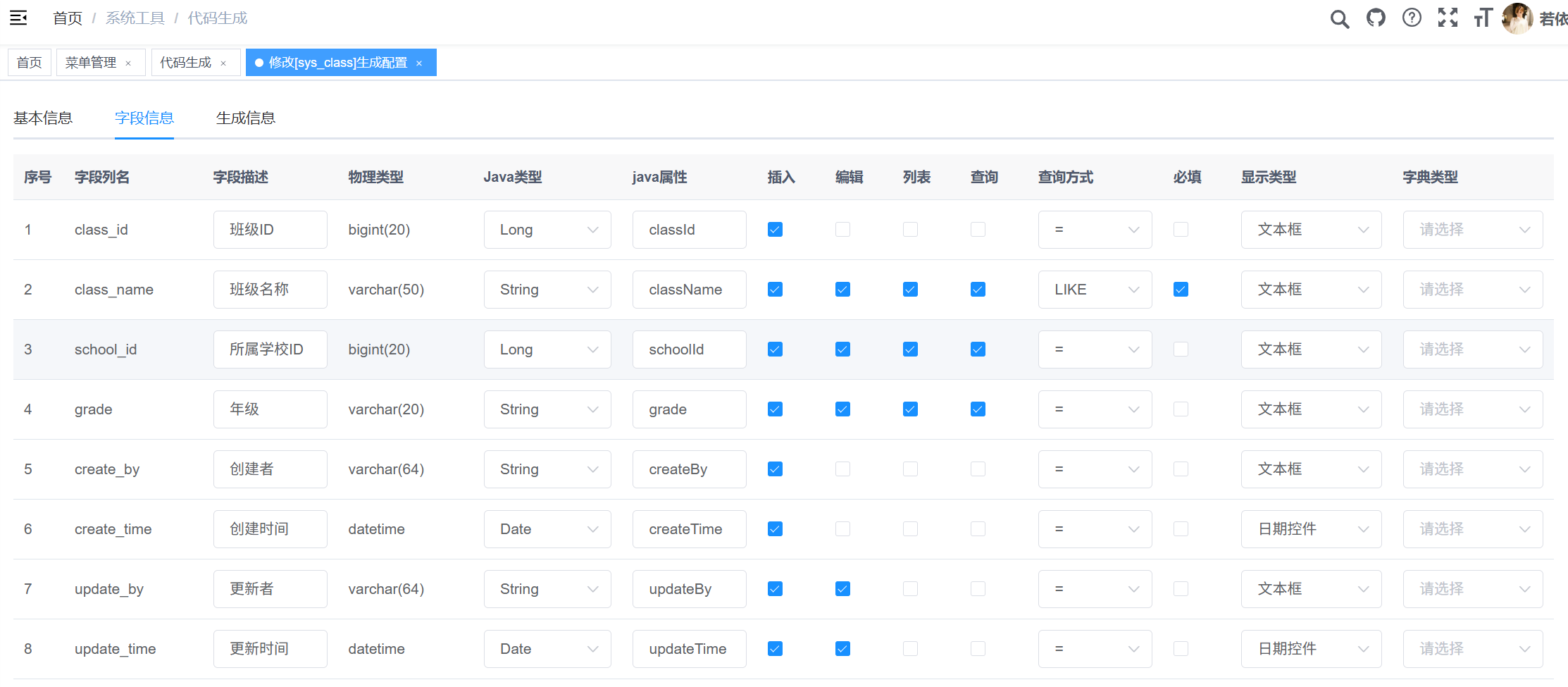Open search using the magnifier icon
1568x687 pixels.
1340,18
